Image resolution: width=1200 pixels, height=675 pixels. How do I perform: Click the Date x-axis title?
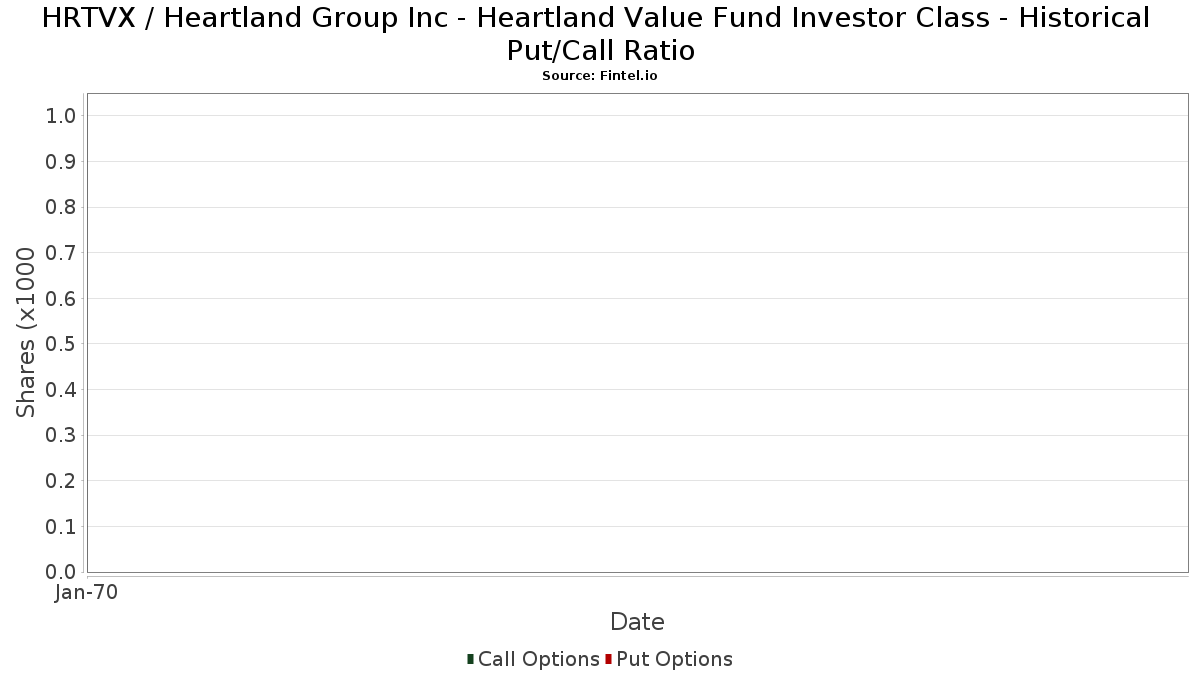click(x=637, y=622)
